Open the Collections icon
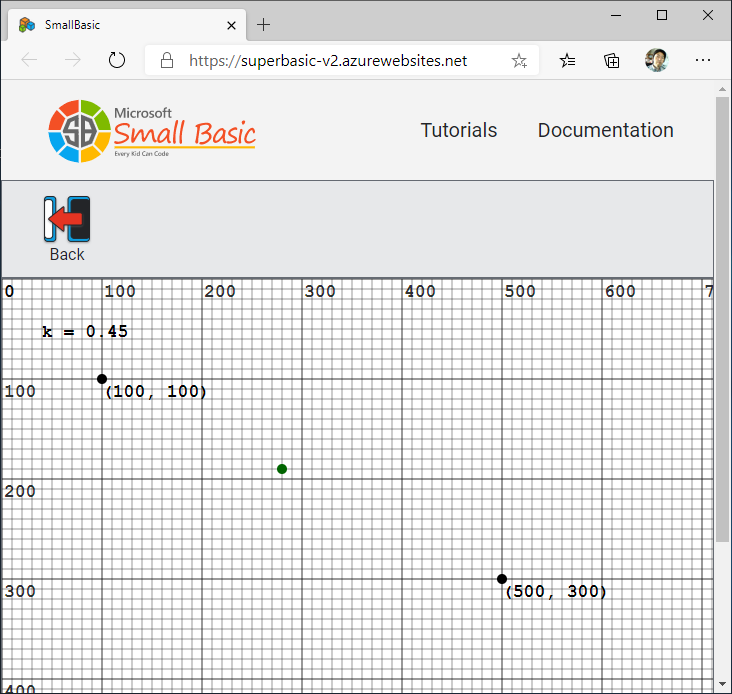Image resolution: width=732 pixels, height=694 pixels. (x=612, y=61)
